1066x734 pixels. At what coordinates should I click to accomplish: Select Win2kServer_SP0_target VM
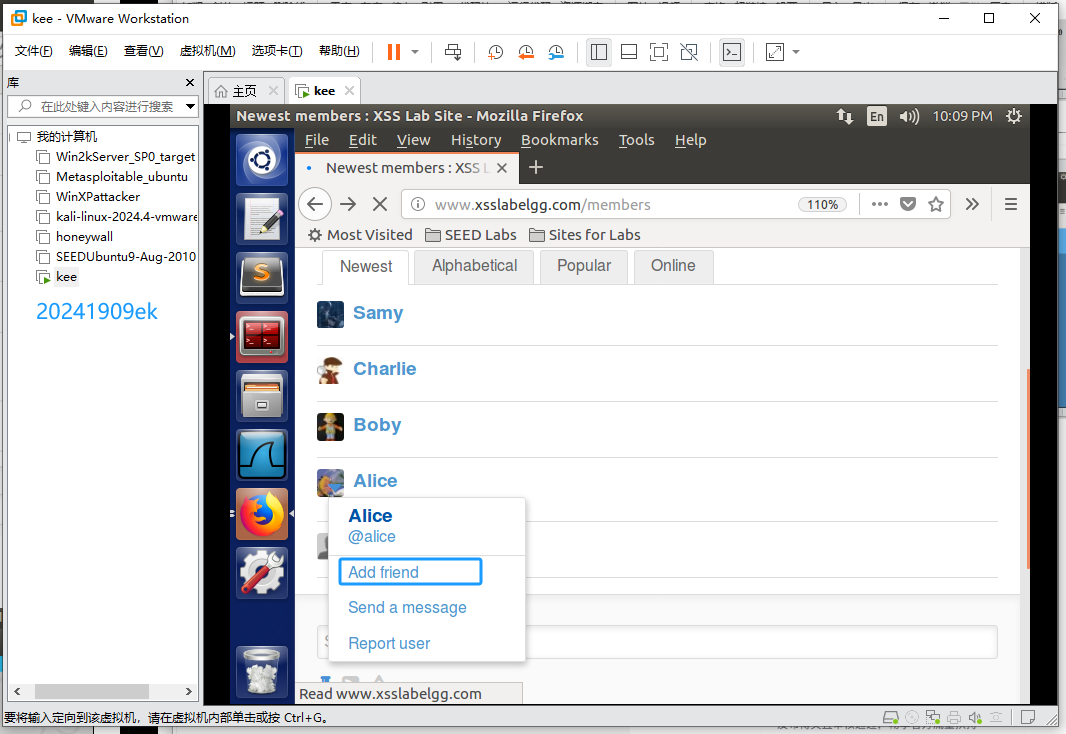pos(125,157)
